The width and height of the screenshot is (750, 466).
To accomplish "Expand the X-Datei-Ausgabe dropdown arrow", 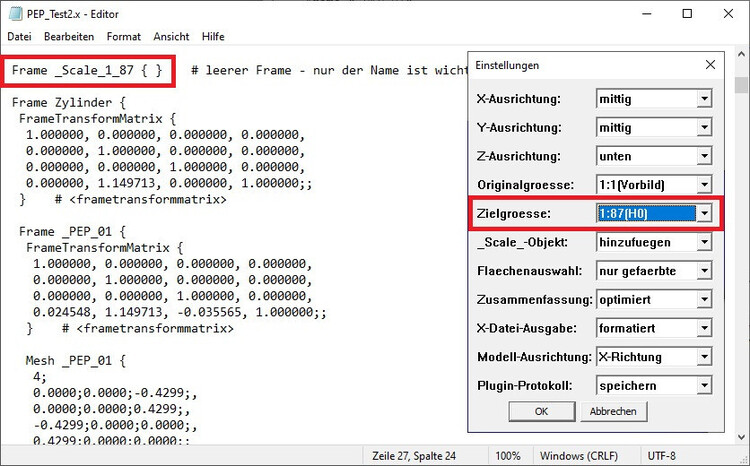I will 704,329.
